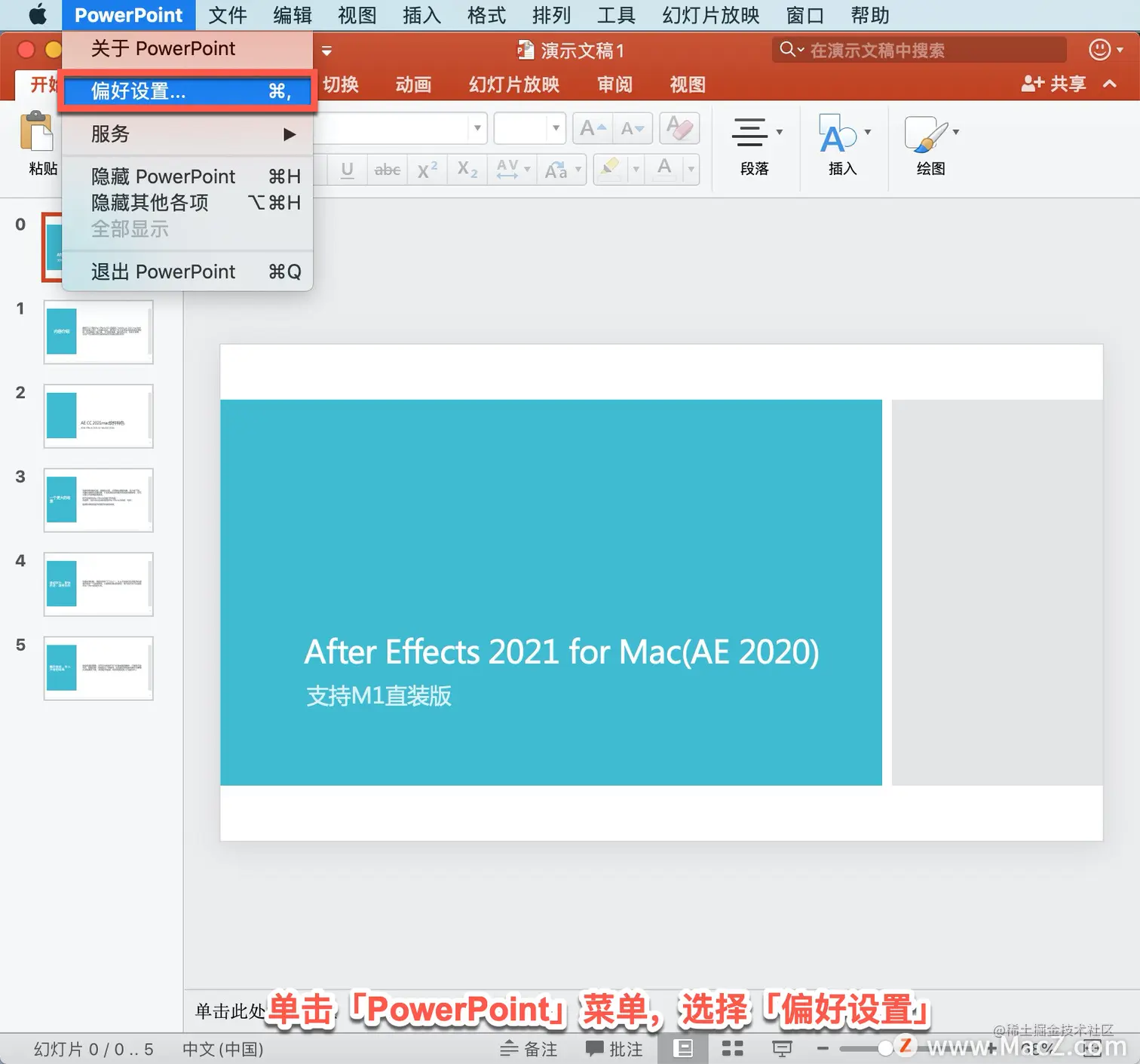The width and height of the screenshot is (1140, 1064).
Task: Expand the font color dropdown arrow
Action: (x=691, y=170)
